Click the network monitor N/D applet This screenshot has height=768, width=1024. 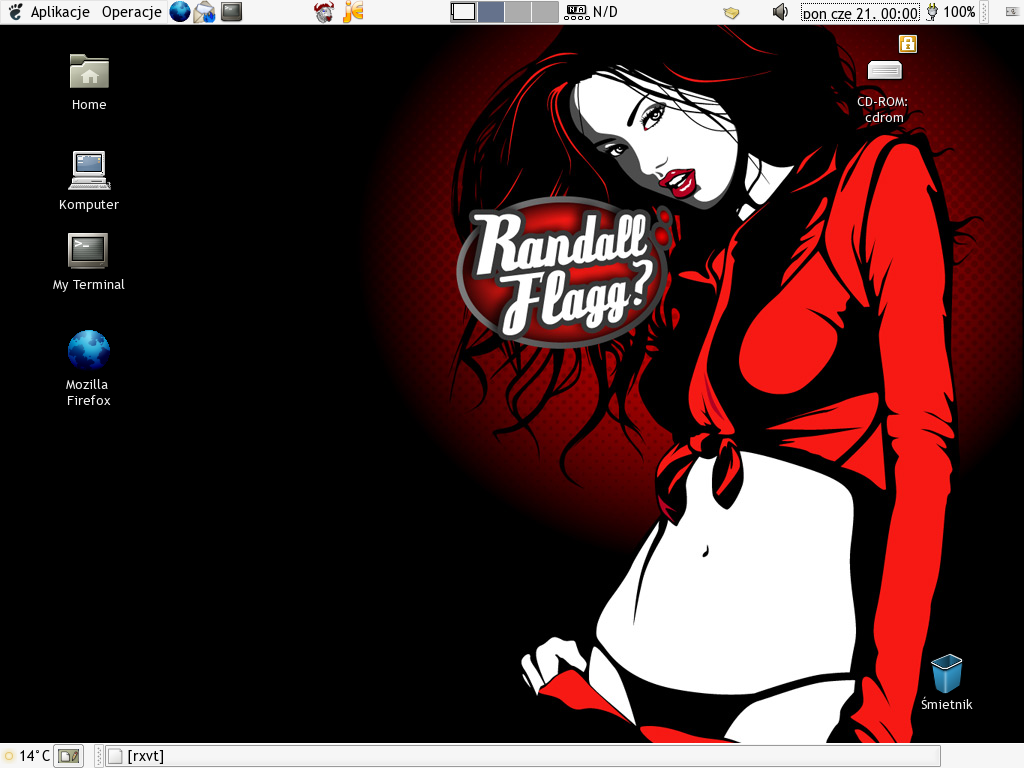coord(590,12)
